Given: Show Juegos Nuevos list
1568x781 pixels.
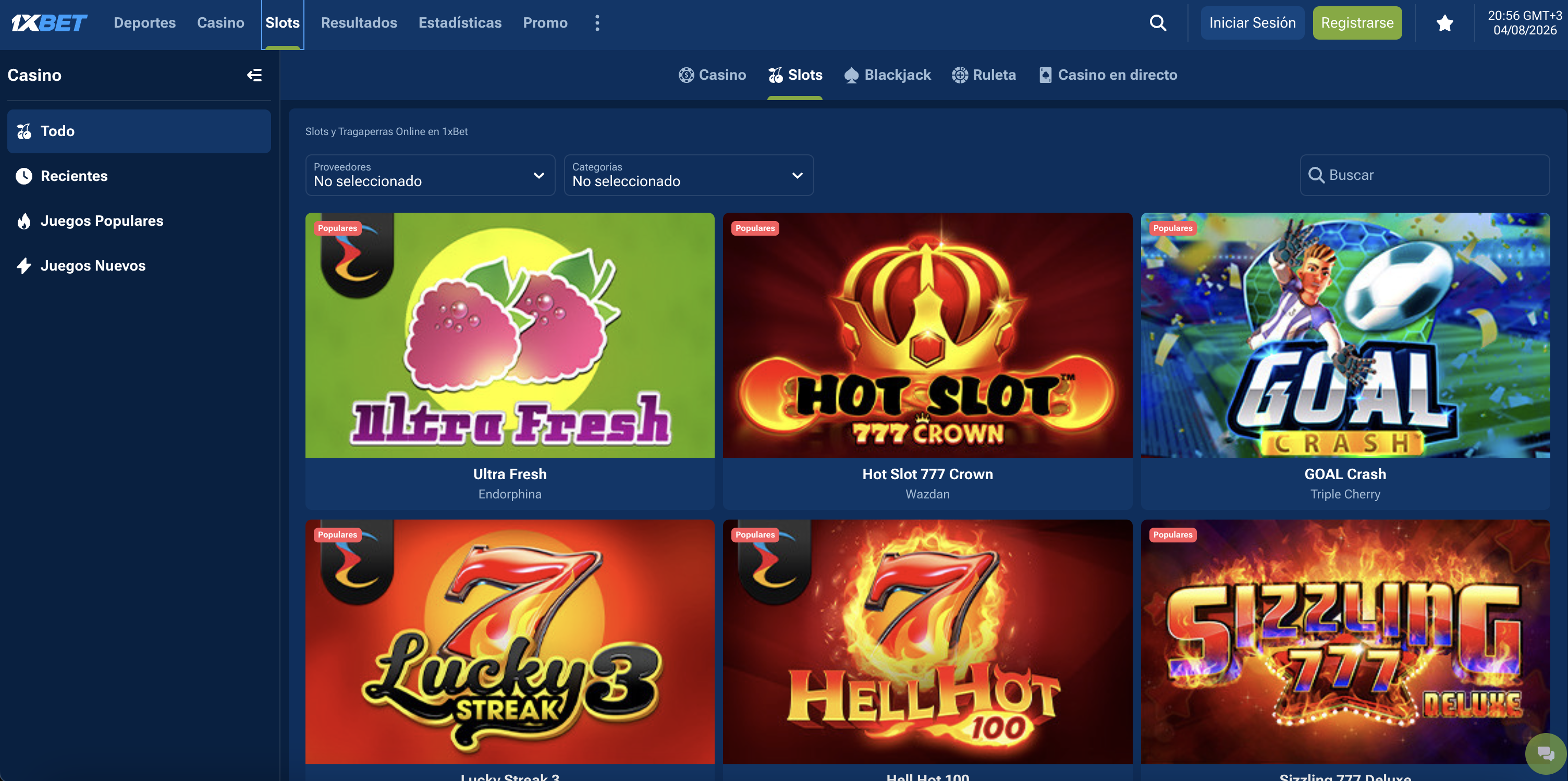Looking at the screenshot, I should click(x=139, y=265).
